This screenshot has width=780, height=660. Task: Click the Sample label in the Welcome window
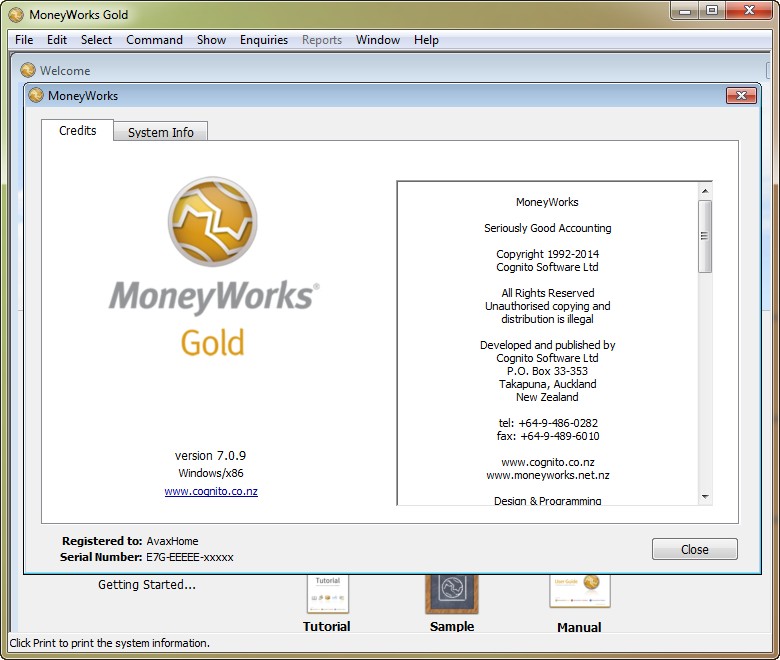452,626
